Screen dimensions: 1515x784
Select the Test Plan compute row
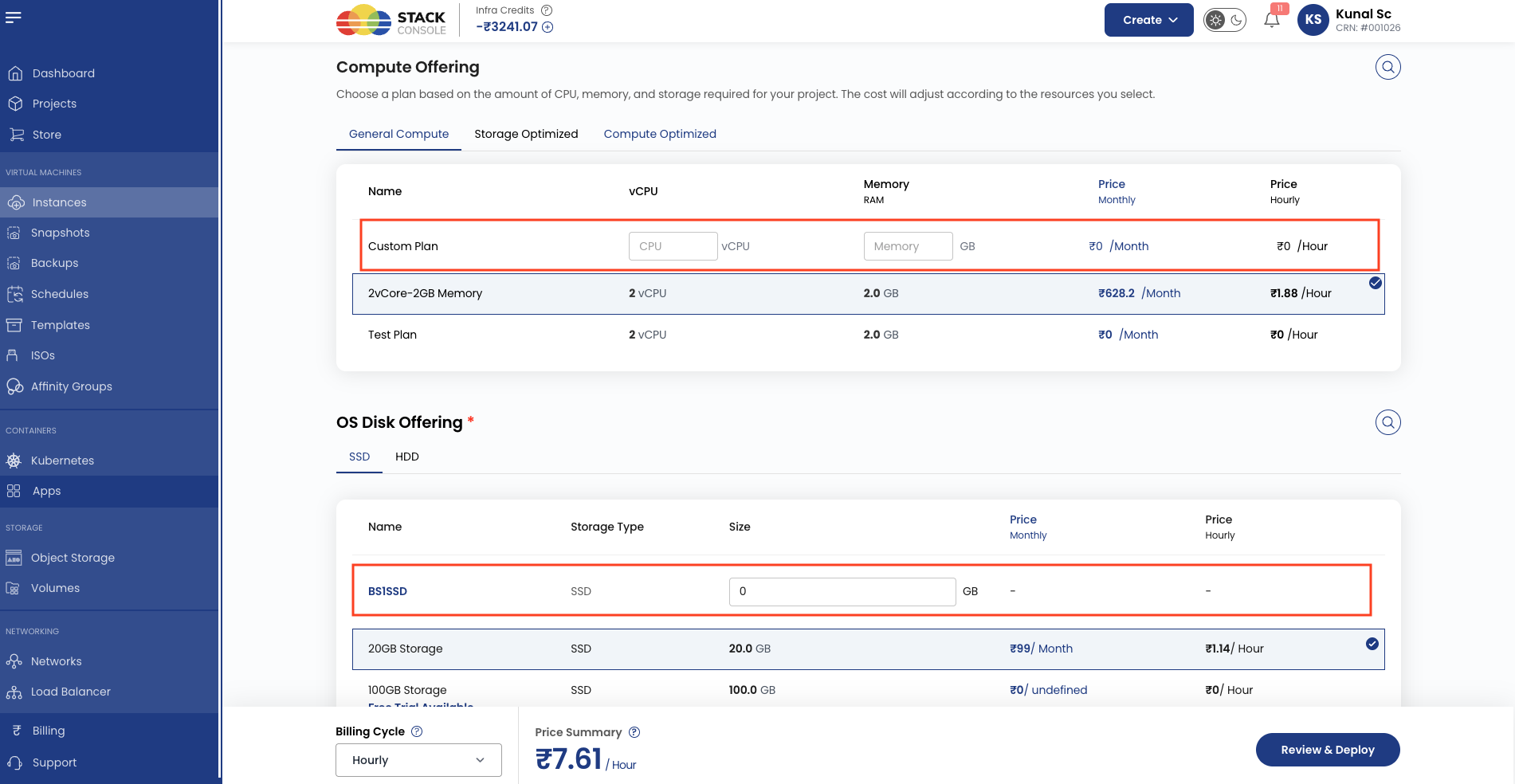pos(868,335)
